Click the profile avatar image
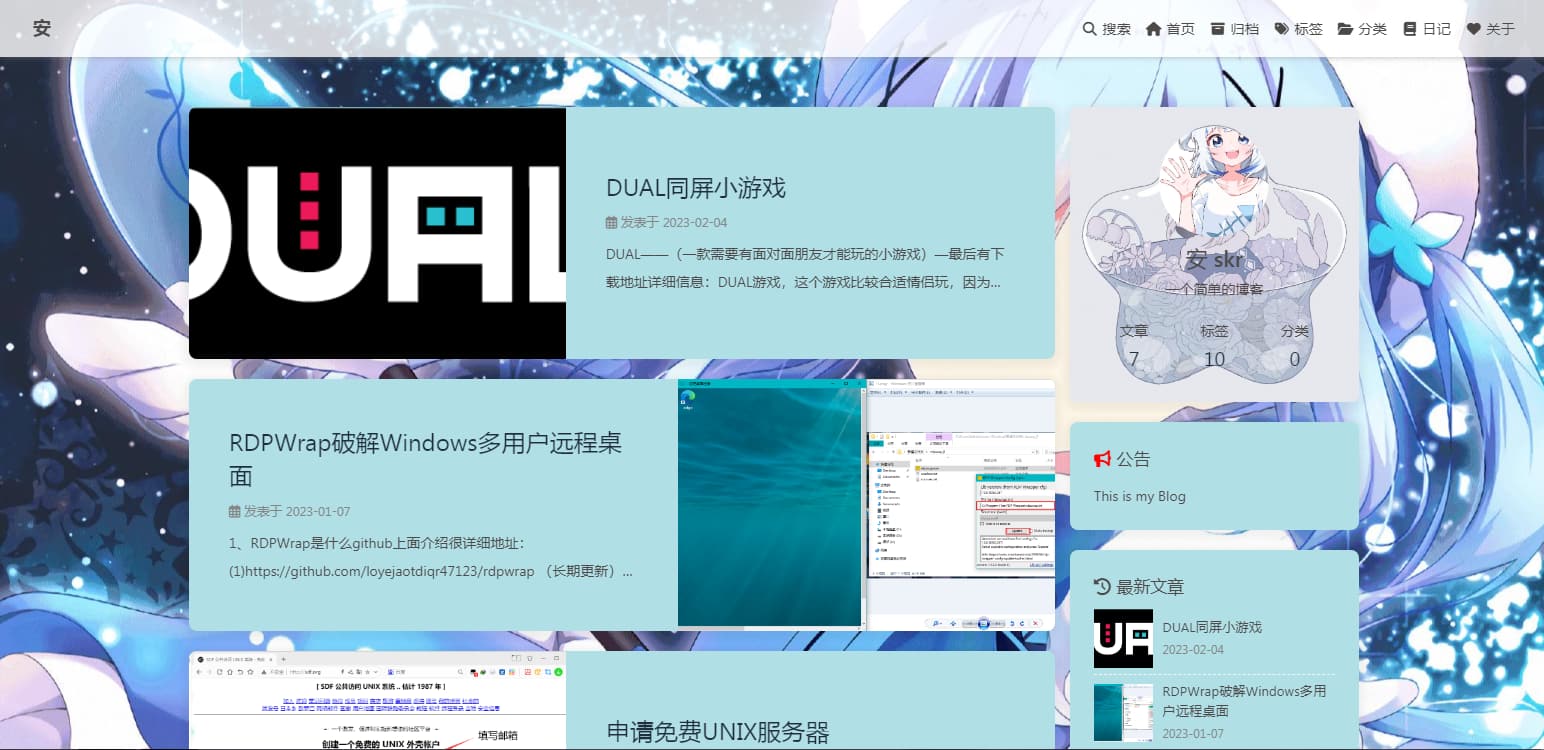This screenshot has width=1544, height=750. click(1214, 181)
